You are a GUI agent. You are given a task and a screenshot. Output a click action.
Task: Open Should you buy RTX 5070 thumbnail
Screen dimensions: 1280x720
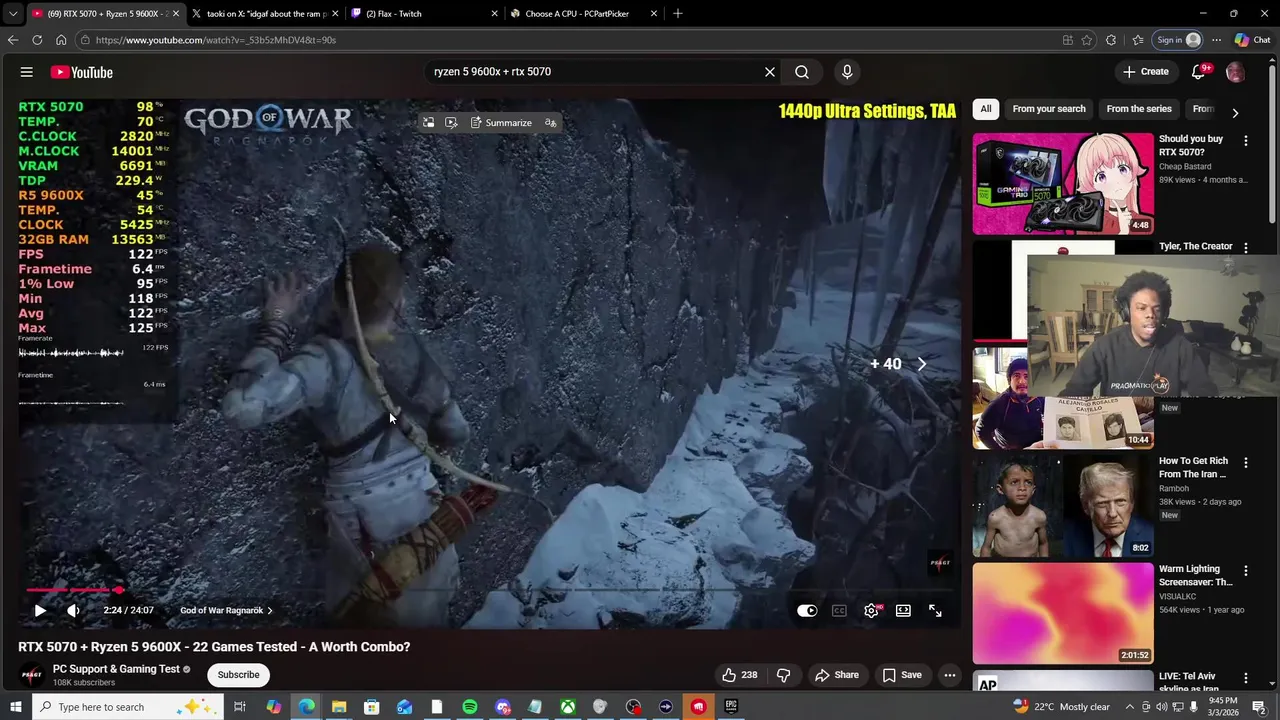coord(1063,184)
